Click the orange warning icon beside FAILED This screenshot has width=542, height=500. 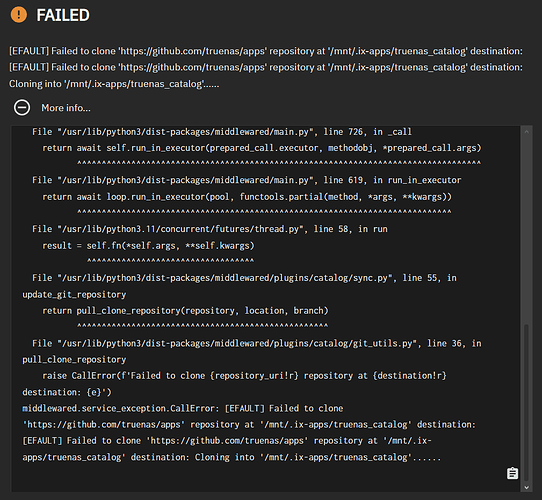(x=19, y=15)
